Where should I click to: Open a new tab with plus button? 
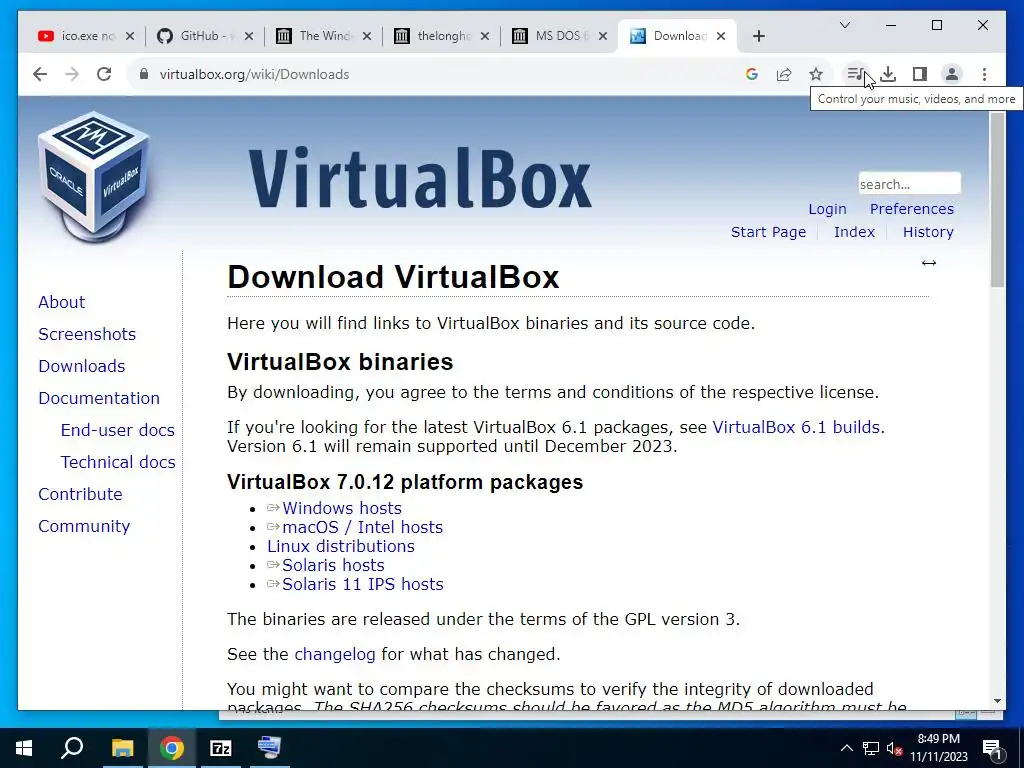pos(758,36)
